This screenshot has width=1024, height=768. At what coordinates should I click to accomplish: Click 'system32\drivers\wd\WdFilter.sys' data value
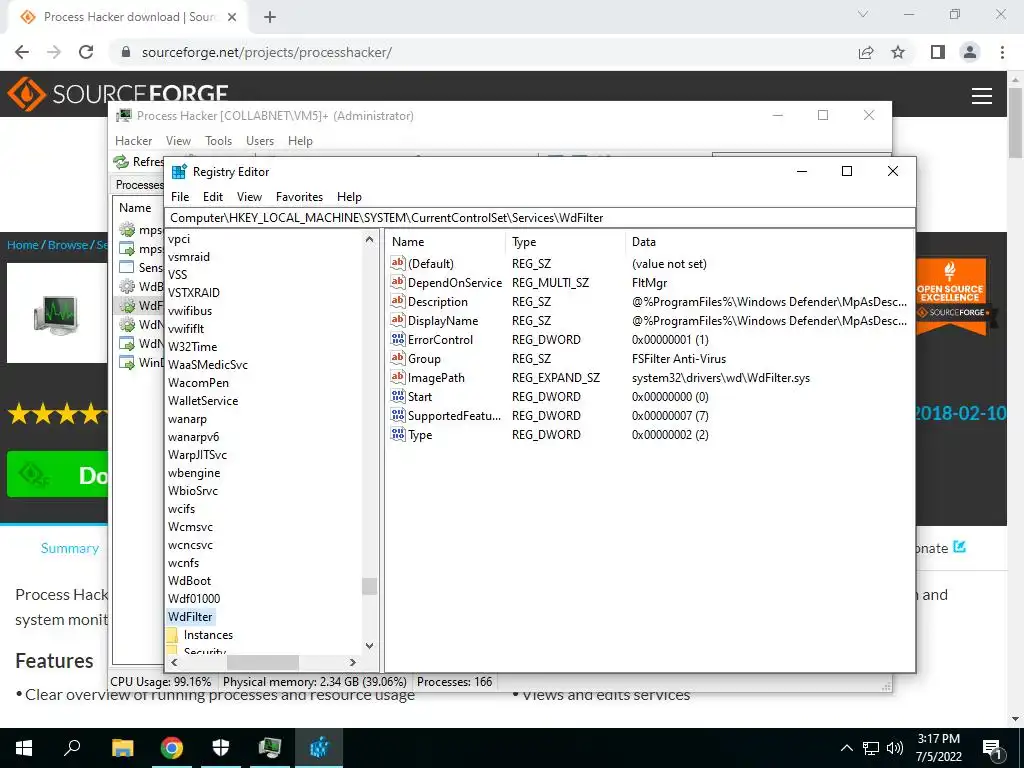click(x=720, y=377)
